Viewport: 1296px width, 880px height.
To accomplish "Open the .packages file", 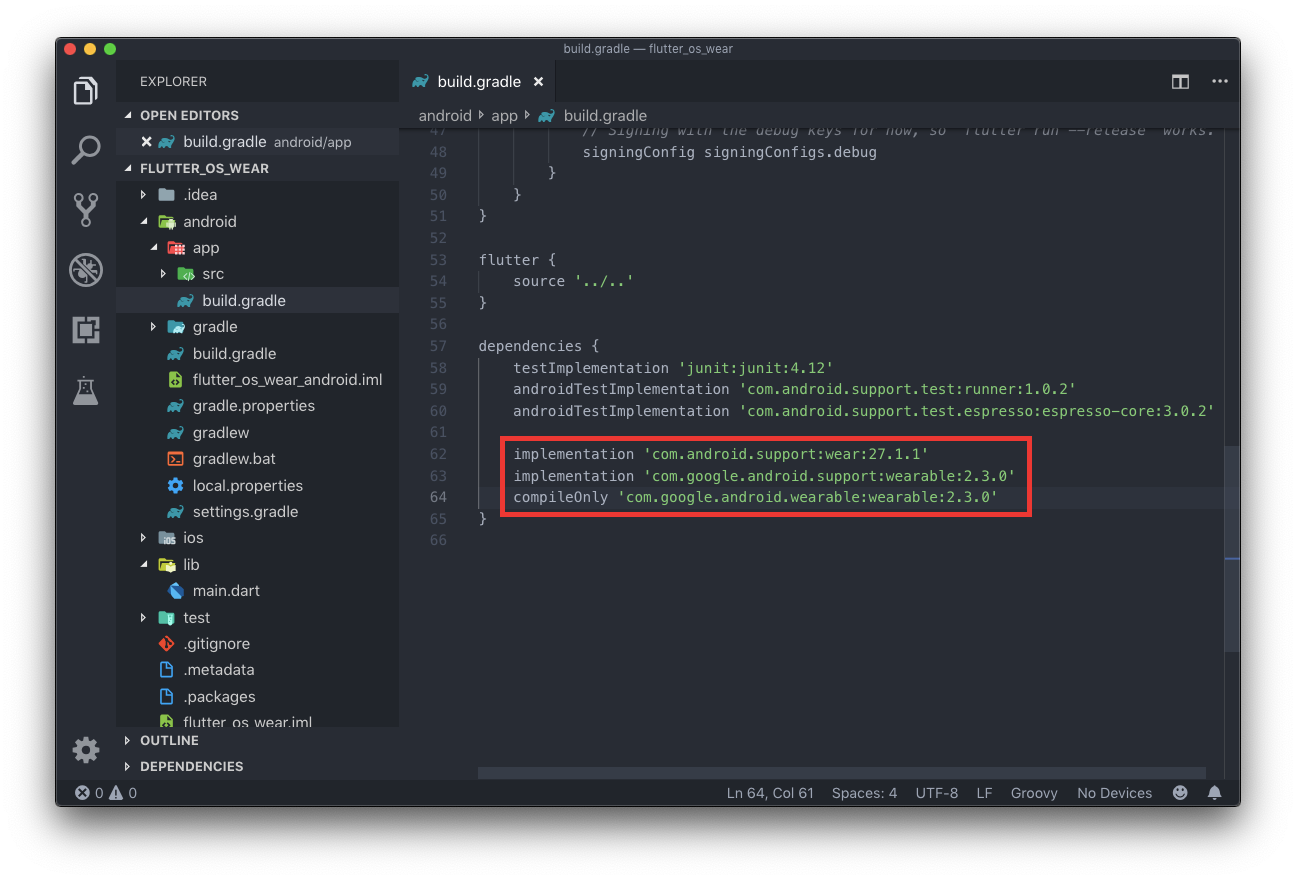I will pyautogui.click(x=257, y=697).
